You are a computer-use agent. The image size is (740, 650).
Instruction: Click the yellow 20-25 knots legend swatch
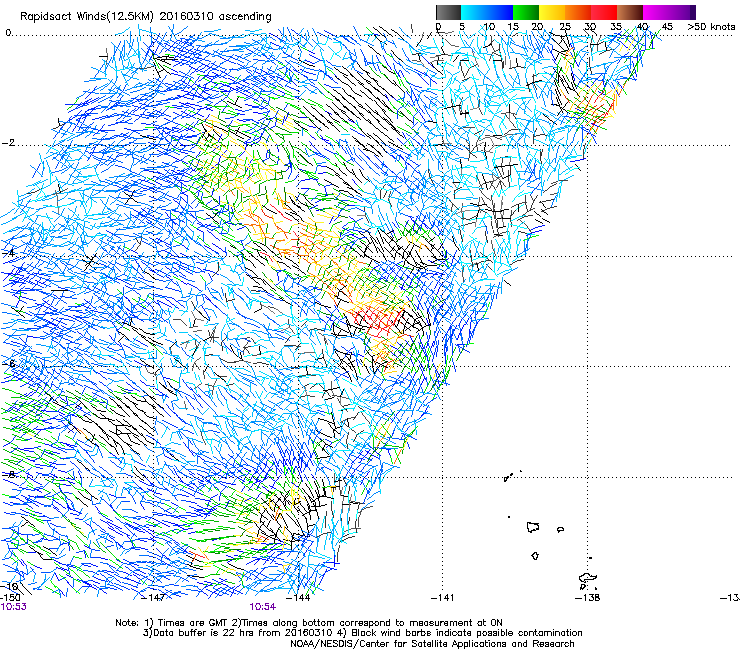[x=552, y=12]
